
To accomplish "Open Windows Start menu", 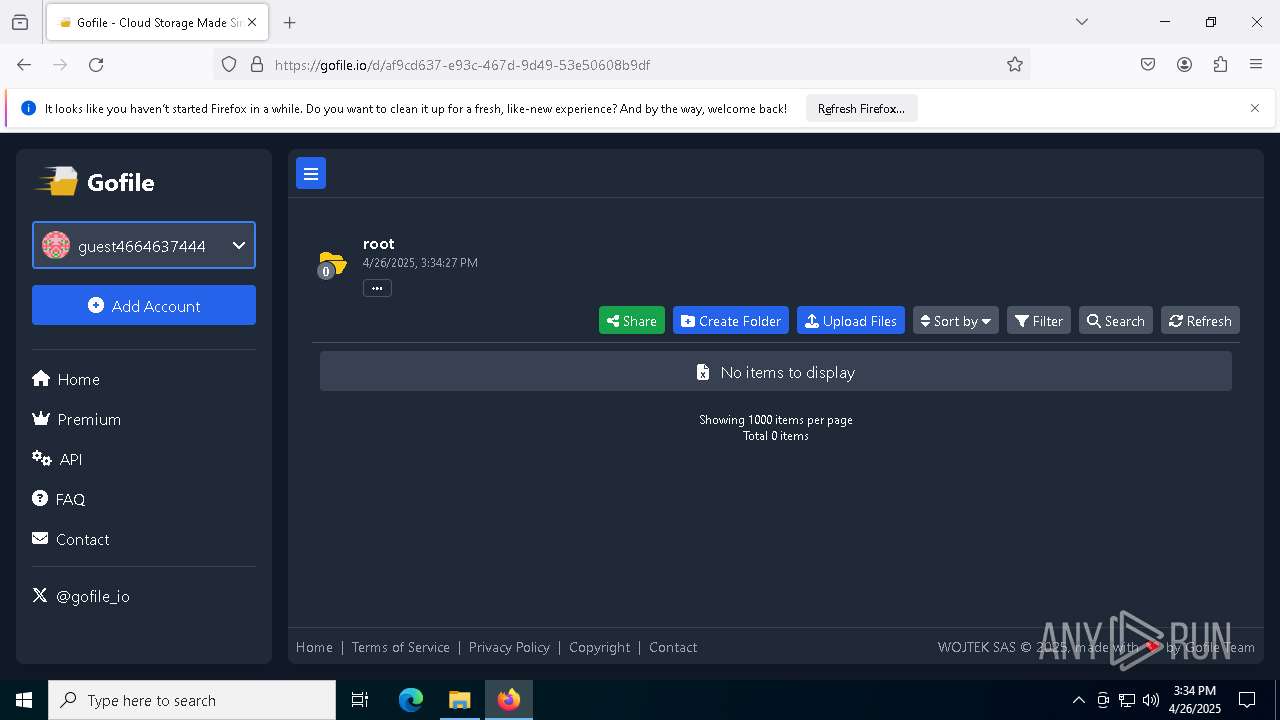I will tap(24, 700).
